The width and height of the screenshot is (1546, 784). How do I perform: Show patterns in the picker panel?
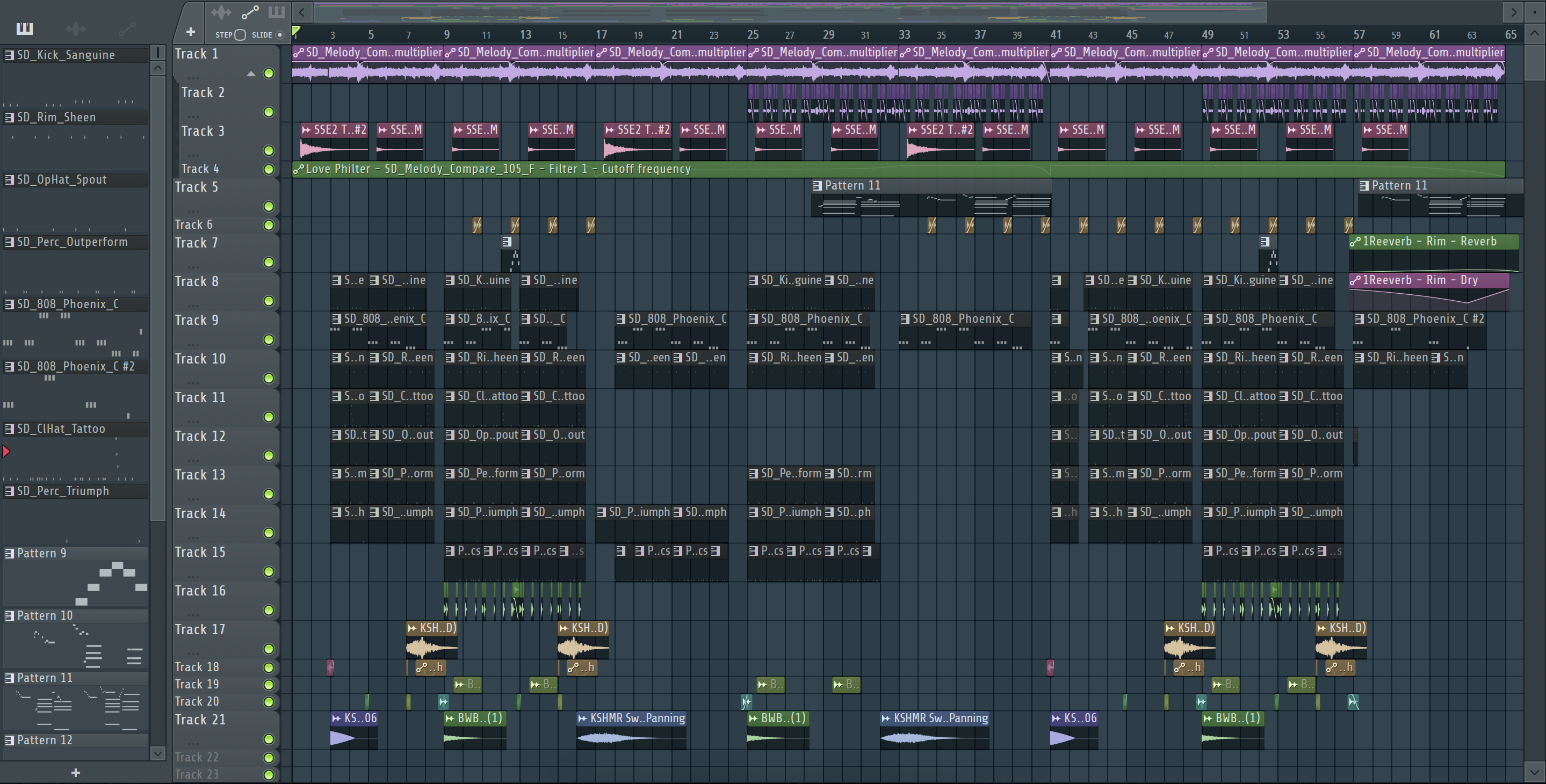point(25,28)
